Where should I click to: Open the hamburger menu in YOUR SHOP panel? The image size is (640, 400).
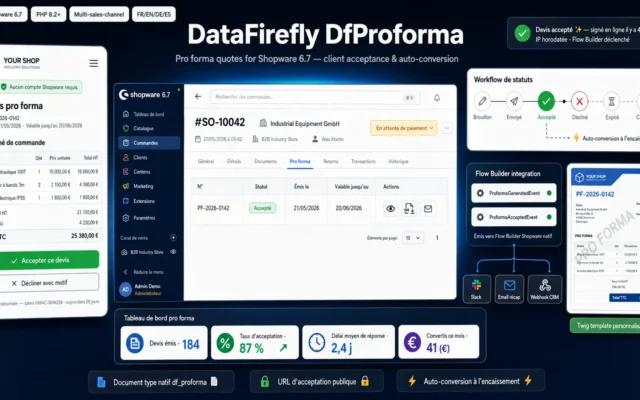click(93, 63)
